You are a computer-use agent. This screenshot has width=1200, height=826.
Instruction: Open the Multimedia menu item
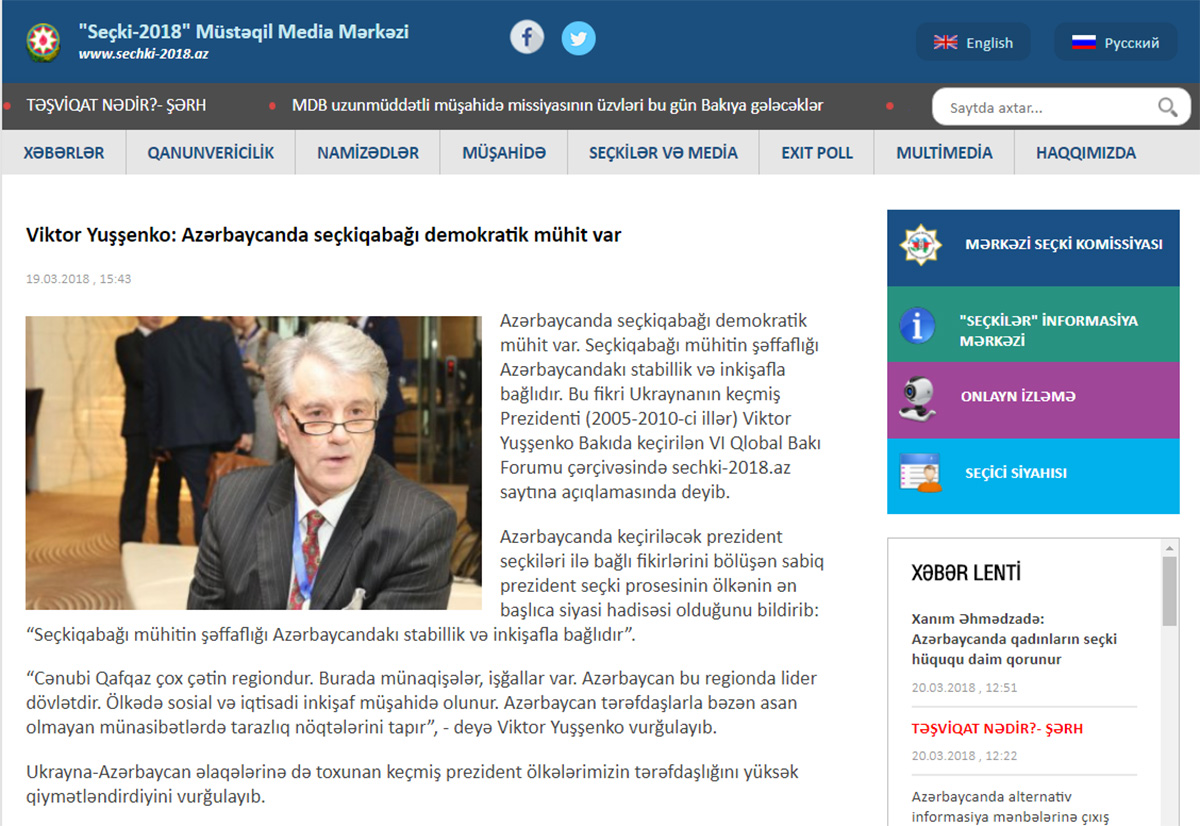pos(944,153)
